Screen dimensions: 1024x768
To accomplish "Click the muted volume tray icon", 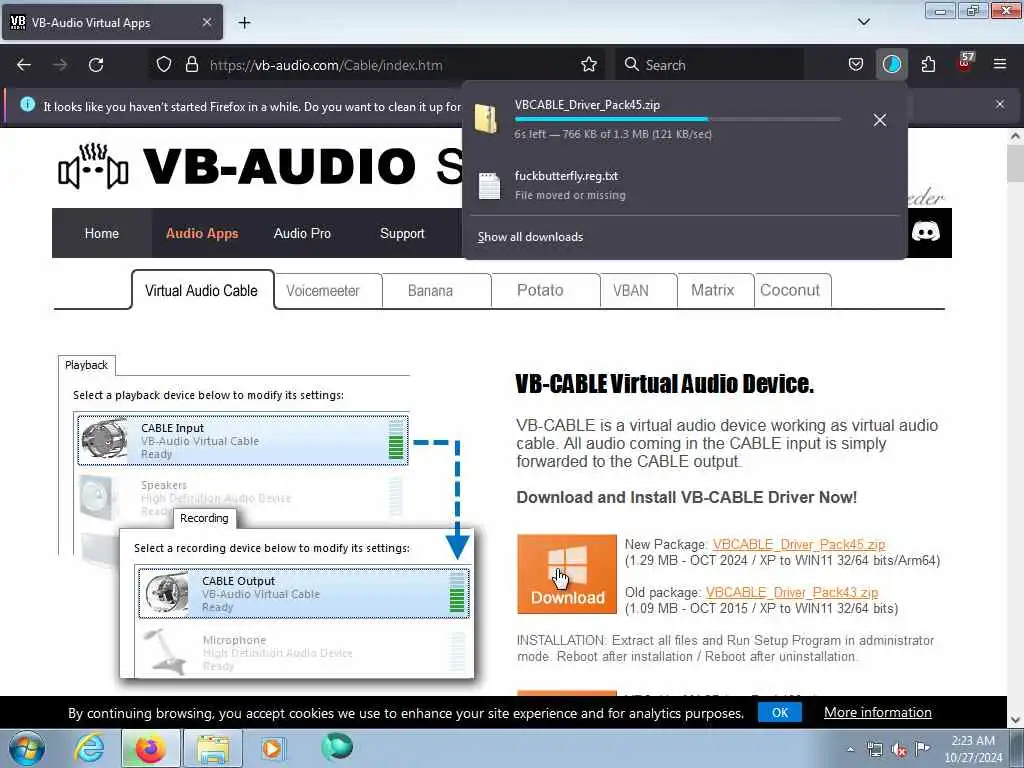I will (899, 750).
